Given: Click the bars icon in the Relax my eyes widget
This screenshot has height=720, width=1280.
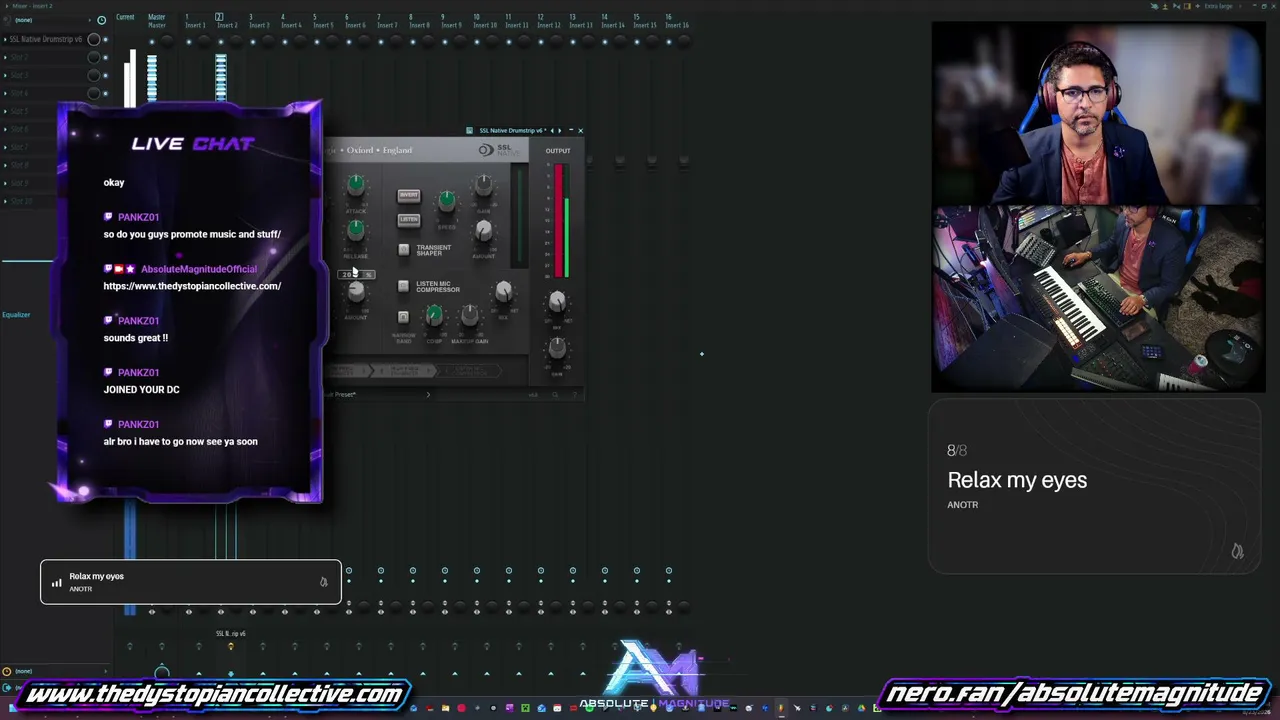Looking at the screenshot, I should [x=56, y=582].
